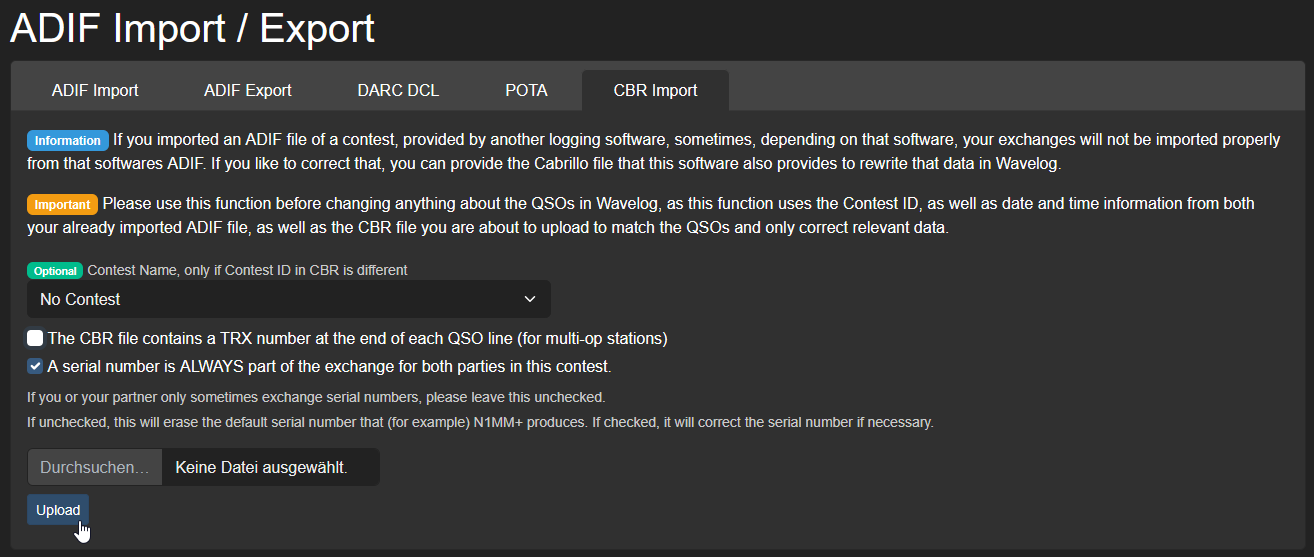
Task: Select the DARC DCL tab
Action: 398,90
